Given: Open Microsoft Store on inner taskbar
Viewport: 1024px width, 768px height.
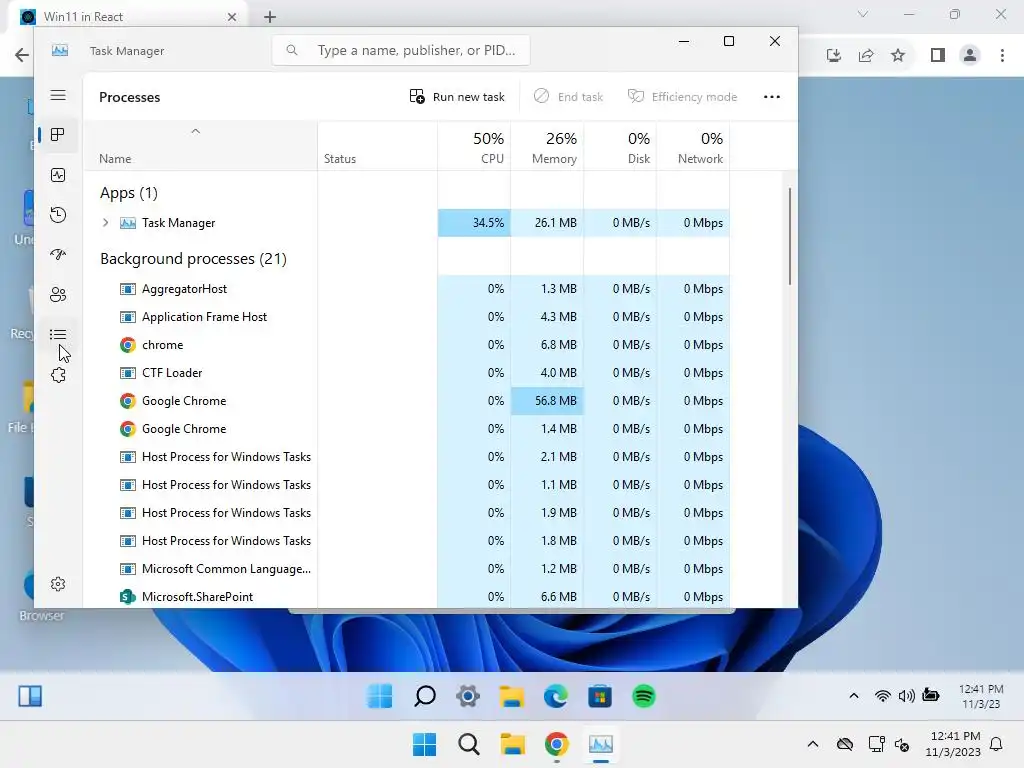Looking at the screenshot, I should coord(600,696).
